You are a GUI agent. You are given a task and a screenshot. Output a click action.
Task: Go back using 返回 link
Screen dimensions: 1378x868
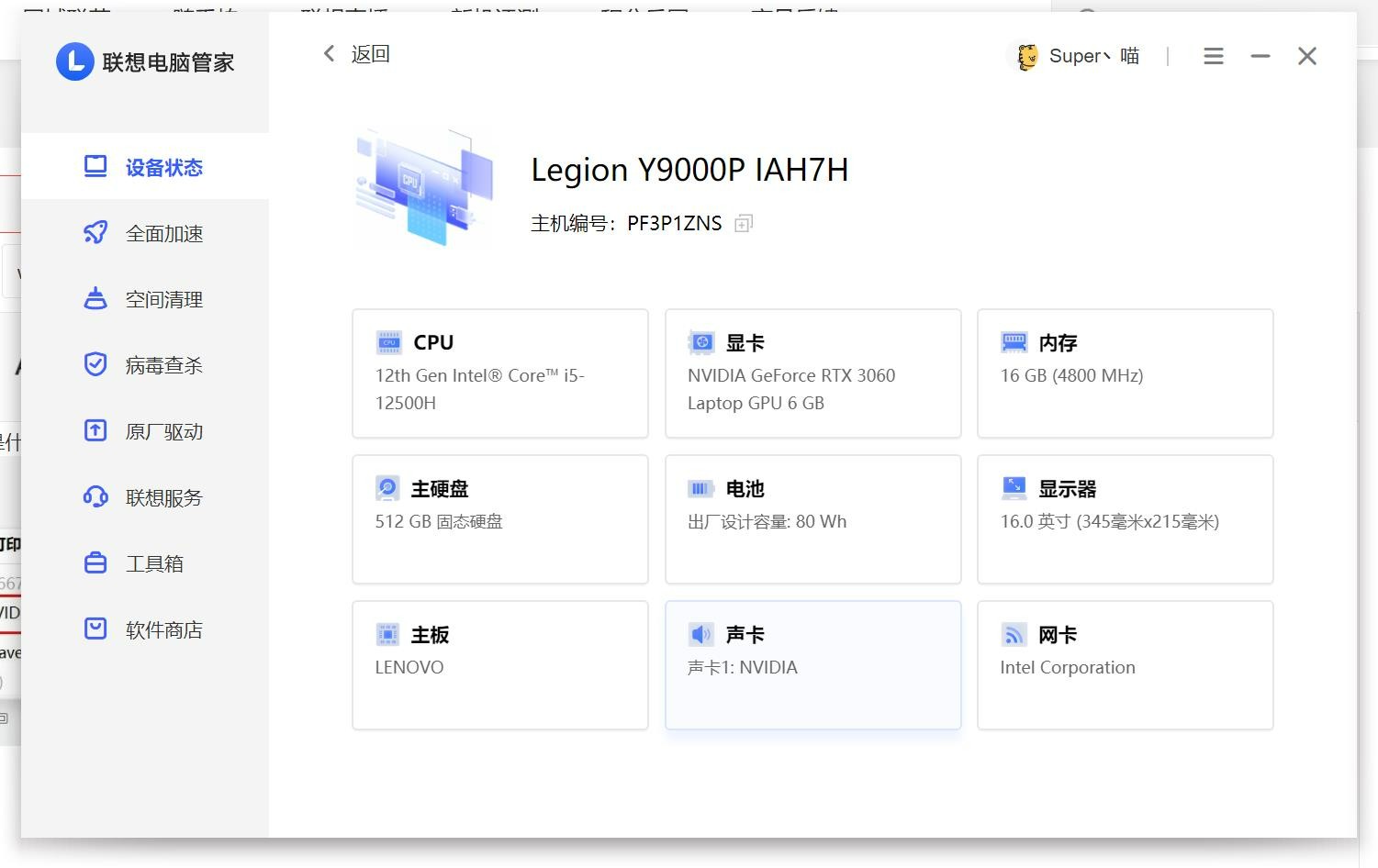(x=371, y=54)
